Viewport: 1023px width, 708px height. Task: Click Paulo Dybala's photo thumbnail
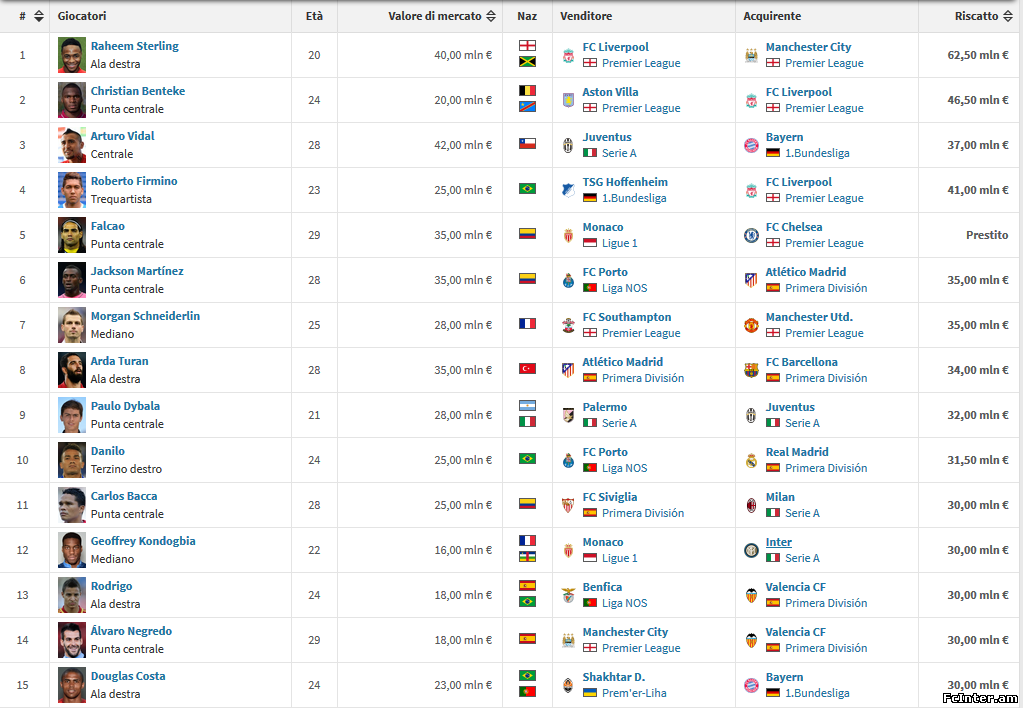pos(72,415)
